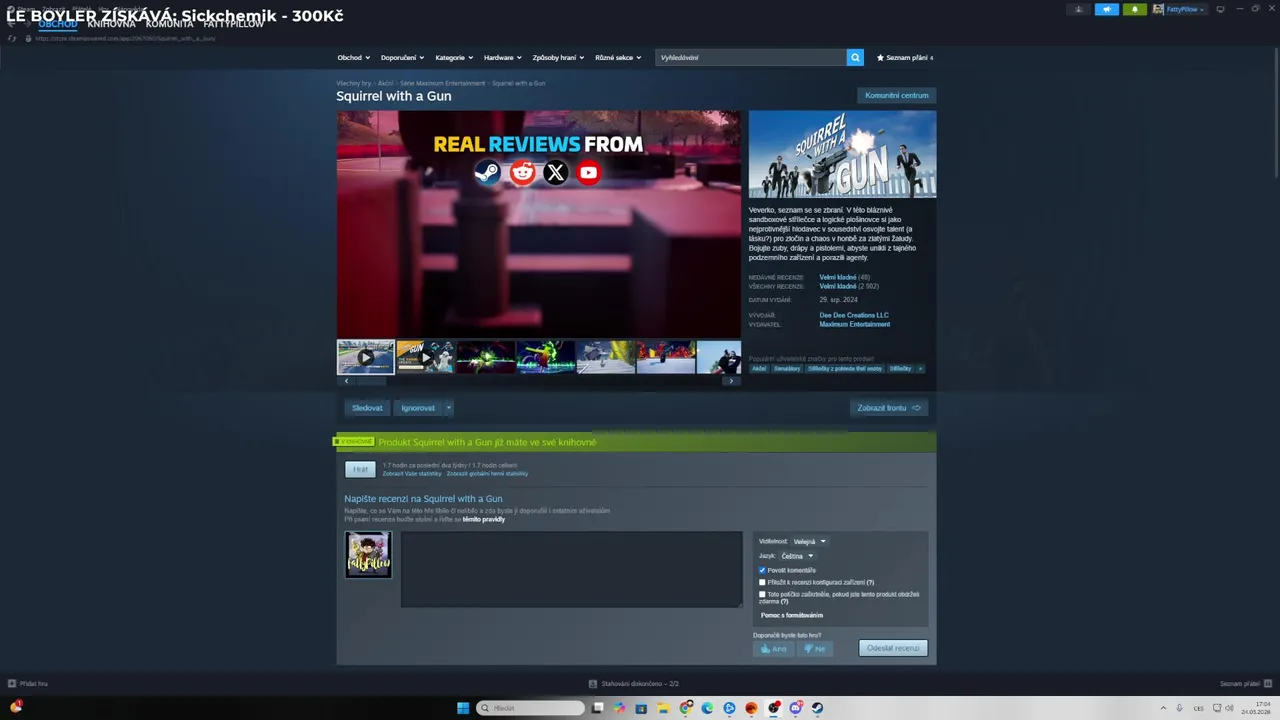Submit with the Odeslat recenzi button
Viewport: 1280px width, 720px height.
point(893,648)
